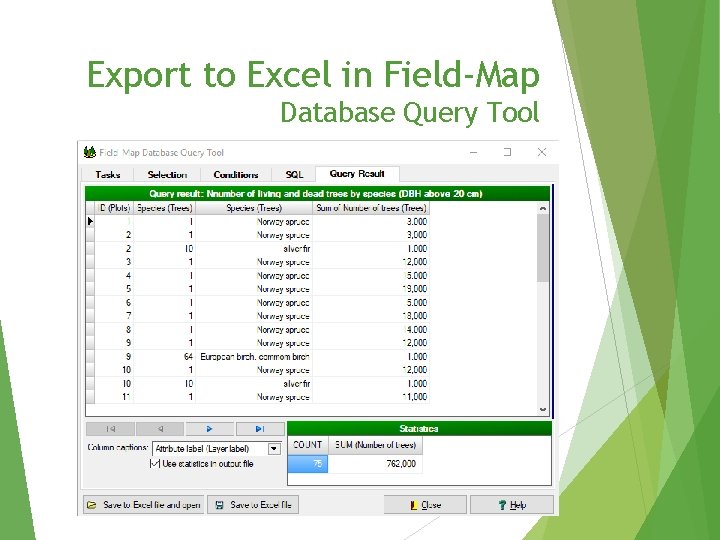Click the ID (Plots) column header
The image size is (720, 540).
tap(114, 208)
